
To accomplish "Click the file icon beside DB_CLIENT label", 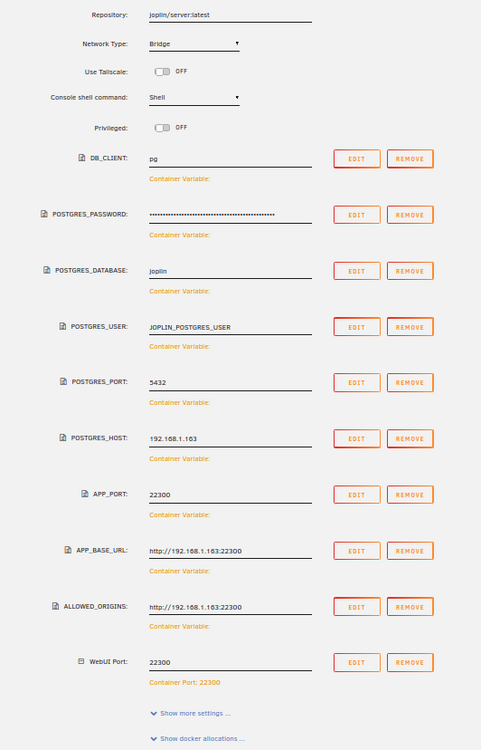I will (x=82, y=158).
